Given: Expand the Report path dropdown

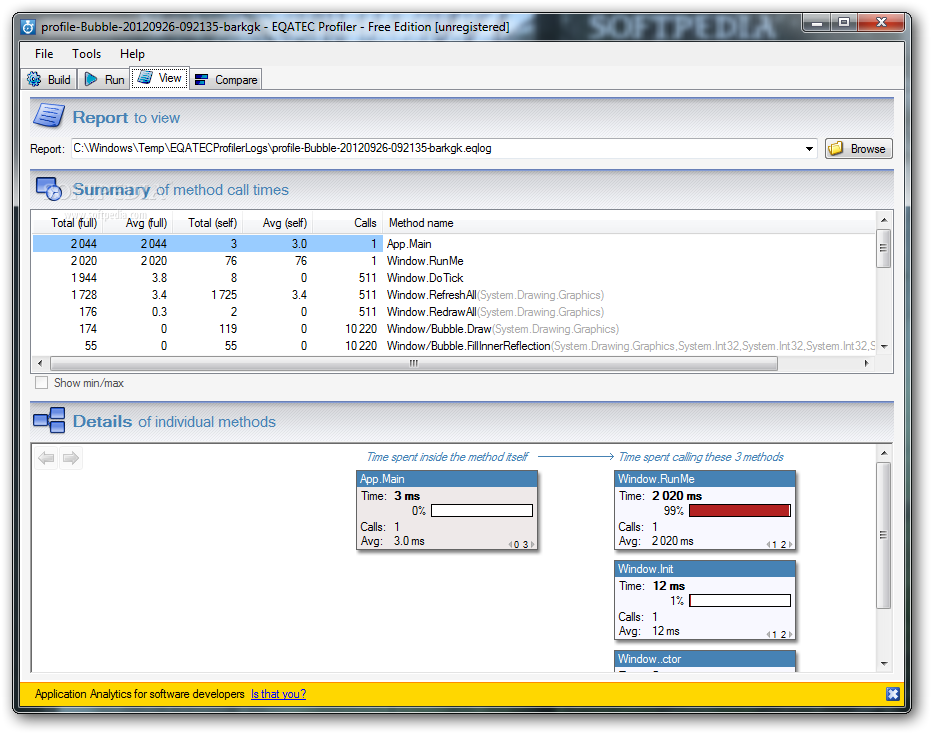Looking at the screenshot, I should (x=809, y=149).
